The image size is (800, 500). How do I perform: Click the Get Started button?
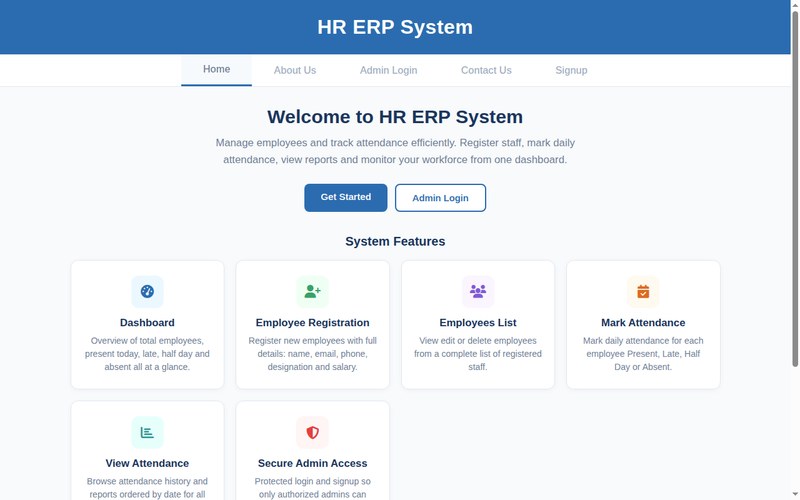click(x=346, y=197)
